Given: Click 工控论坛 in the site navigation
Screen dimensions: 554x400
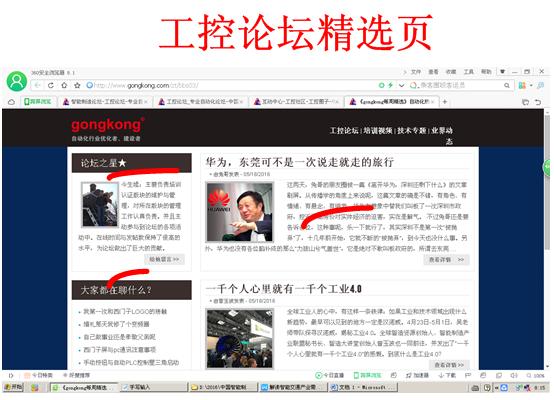Looking at the screenshot, I should coord(344,130).
